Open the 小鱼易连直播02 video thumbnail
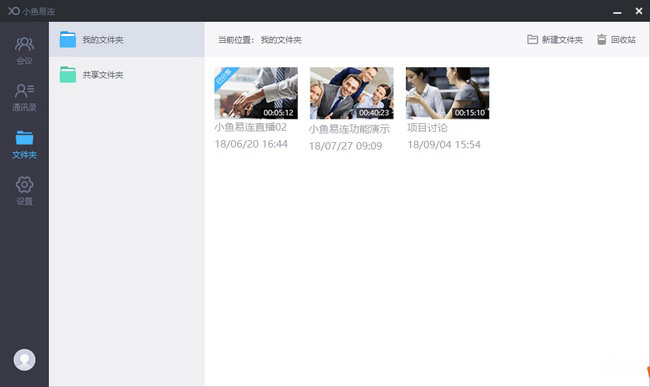Screen dimensions: 650x387 (256, 93)
